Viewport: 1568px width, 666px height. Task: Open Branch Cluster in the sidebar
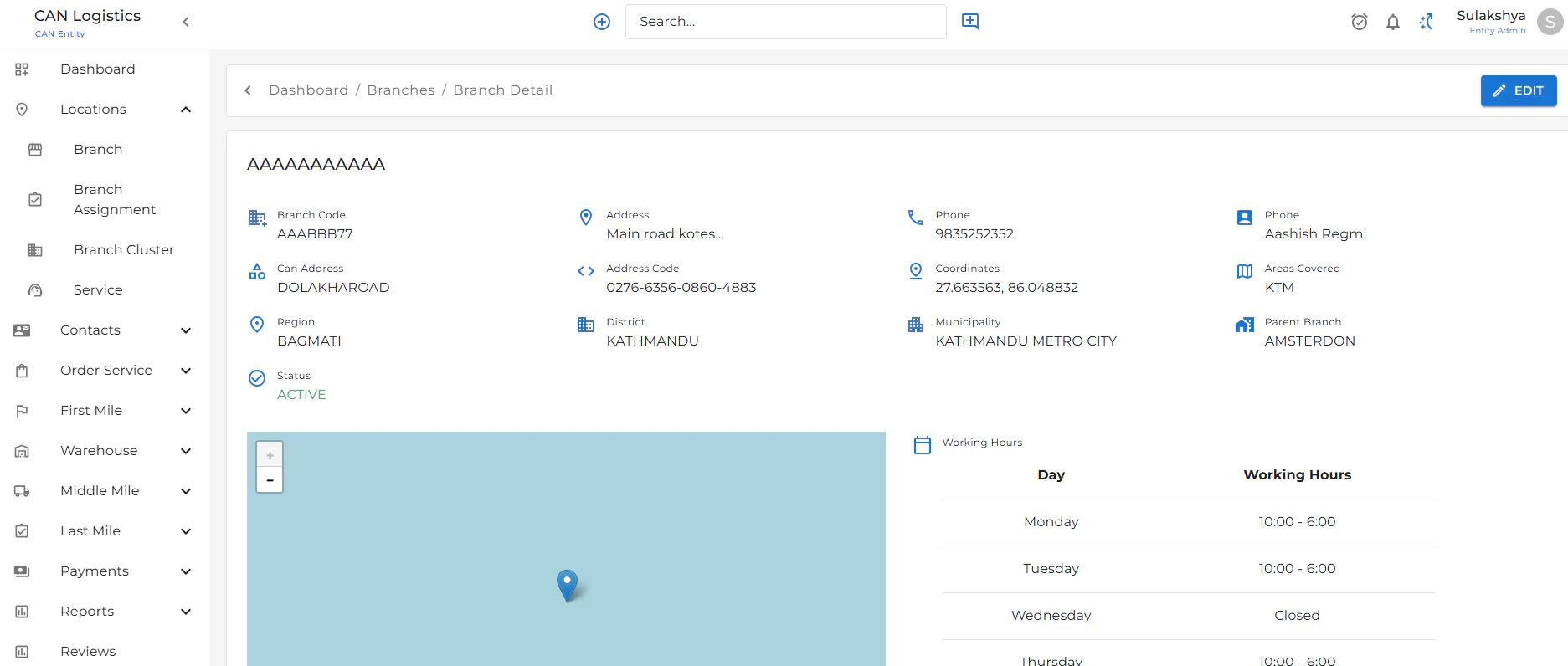coord(124,250)
